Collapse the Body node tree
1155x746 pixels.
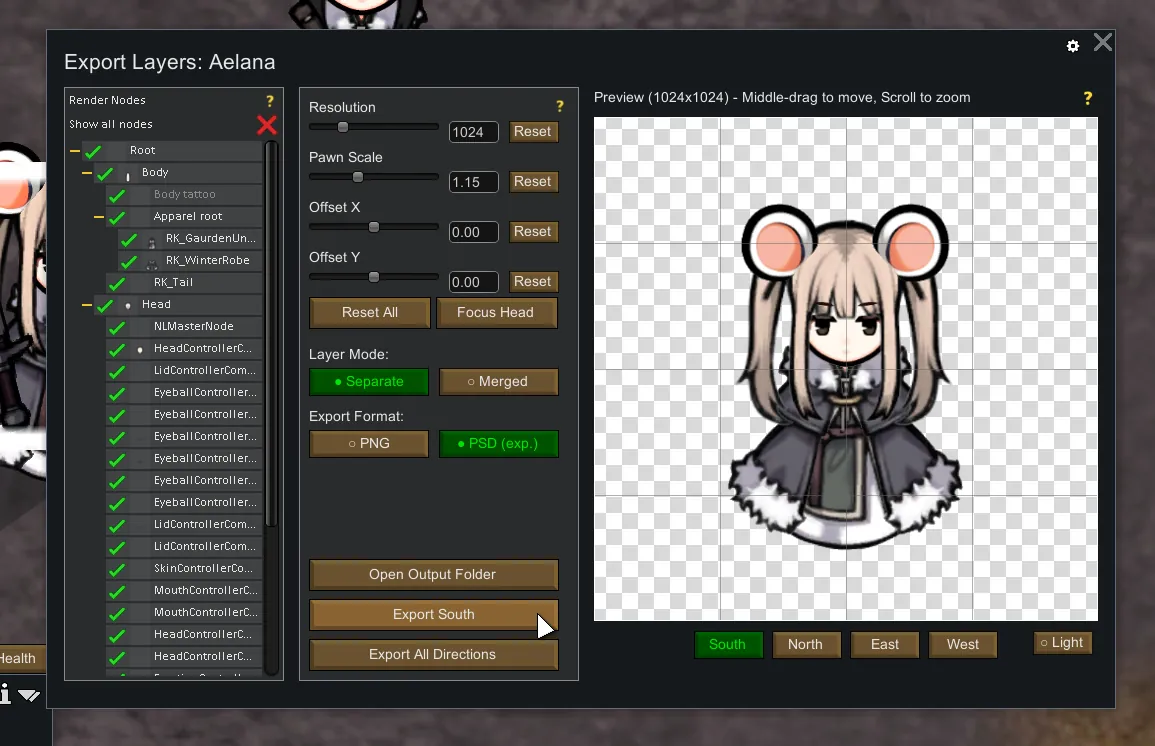tap(87, 173)
